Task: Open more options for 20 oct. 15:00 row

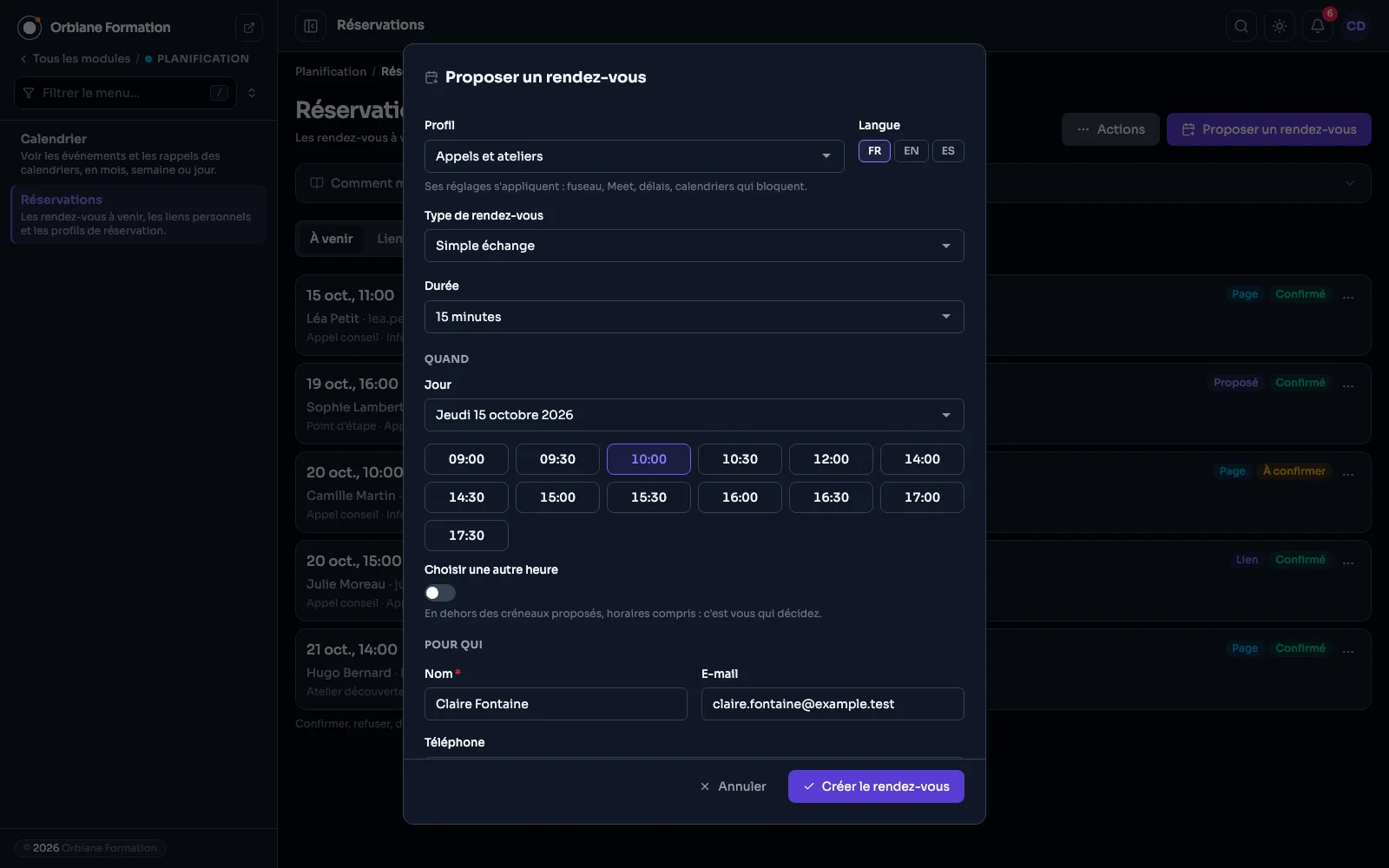Action: point(1348,563)
